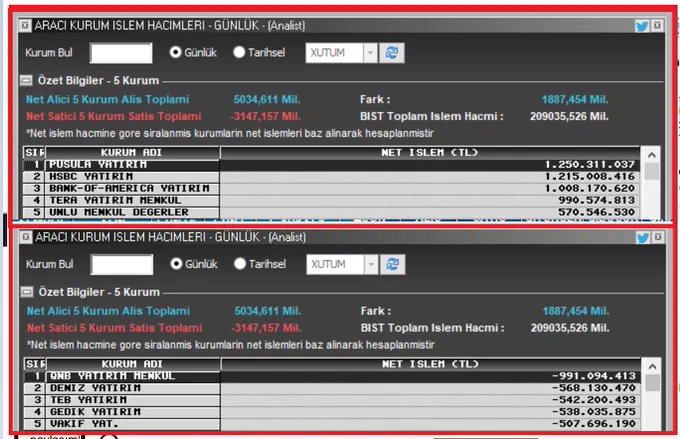This screenshot has width=680, height=439.
Task: Select HSBC YATIRIM row
Action: pyautogui.click(x=331, y=177)
